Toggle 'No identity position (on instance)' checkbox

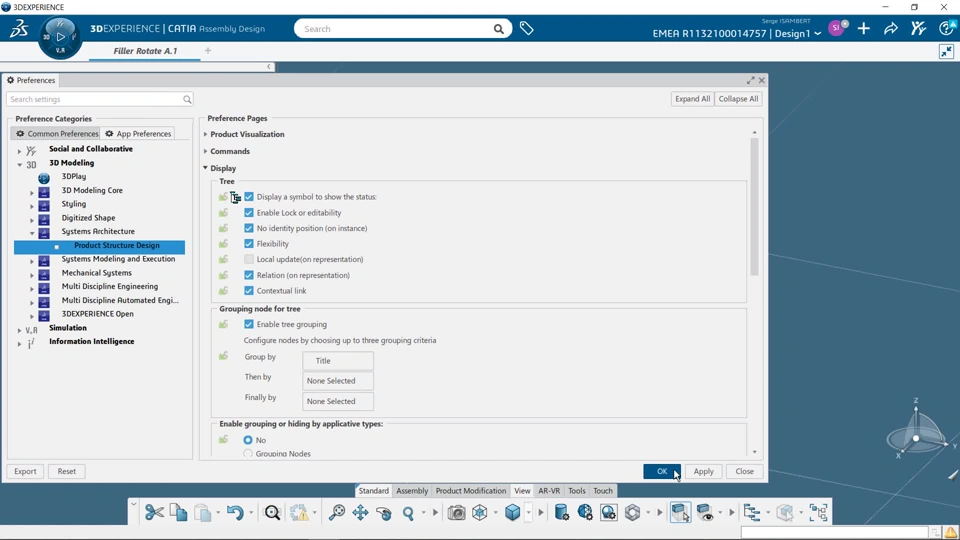pos(249,228)
